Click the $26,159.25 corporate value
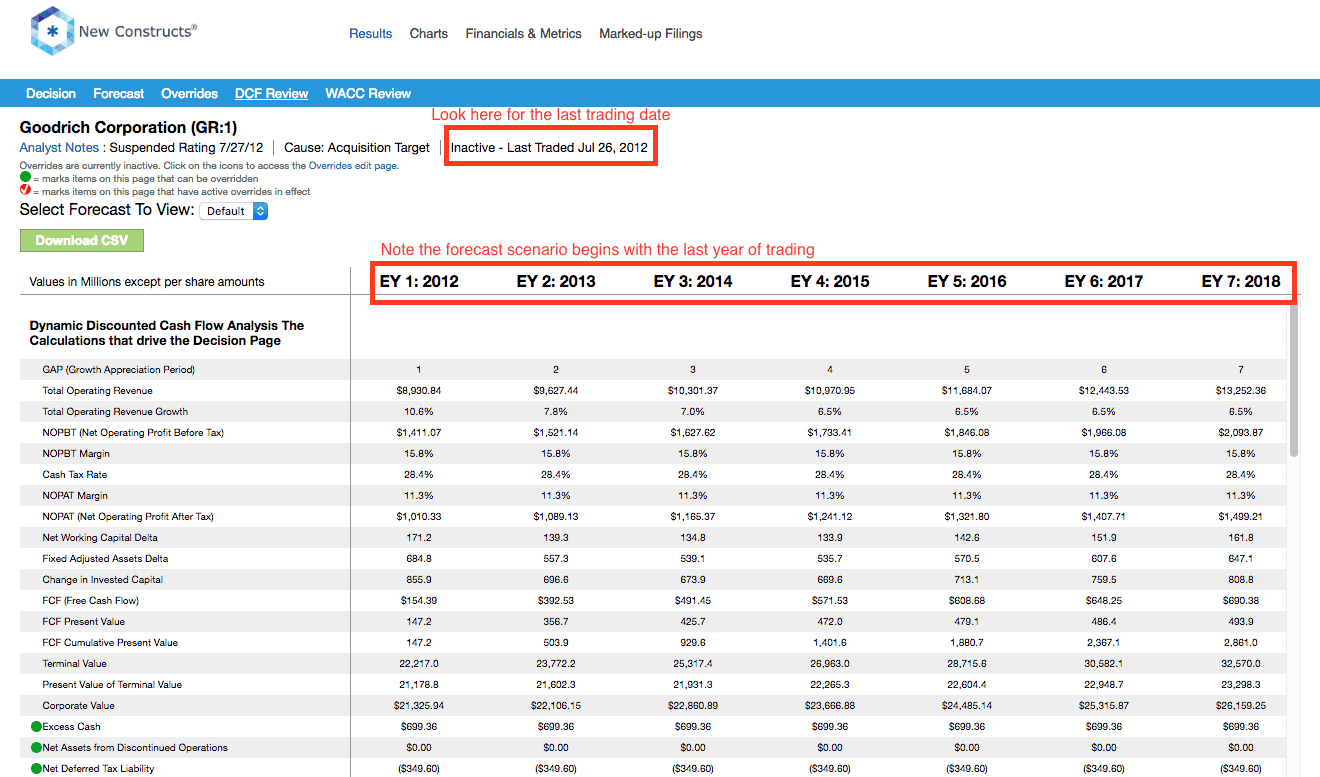Image resolution: width=1320 pixels, height=777 pixels. click(1241, 706)
